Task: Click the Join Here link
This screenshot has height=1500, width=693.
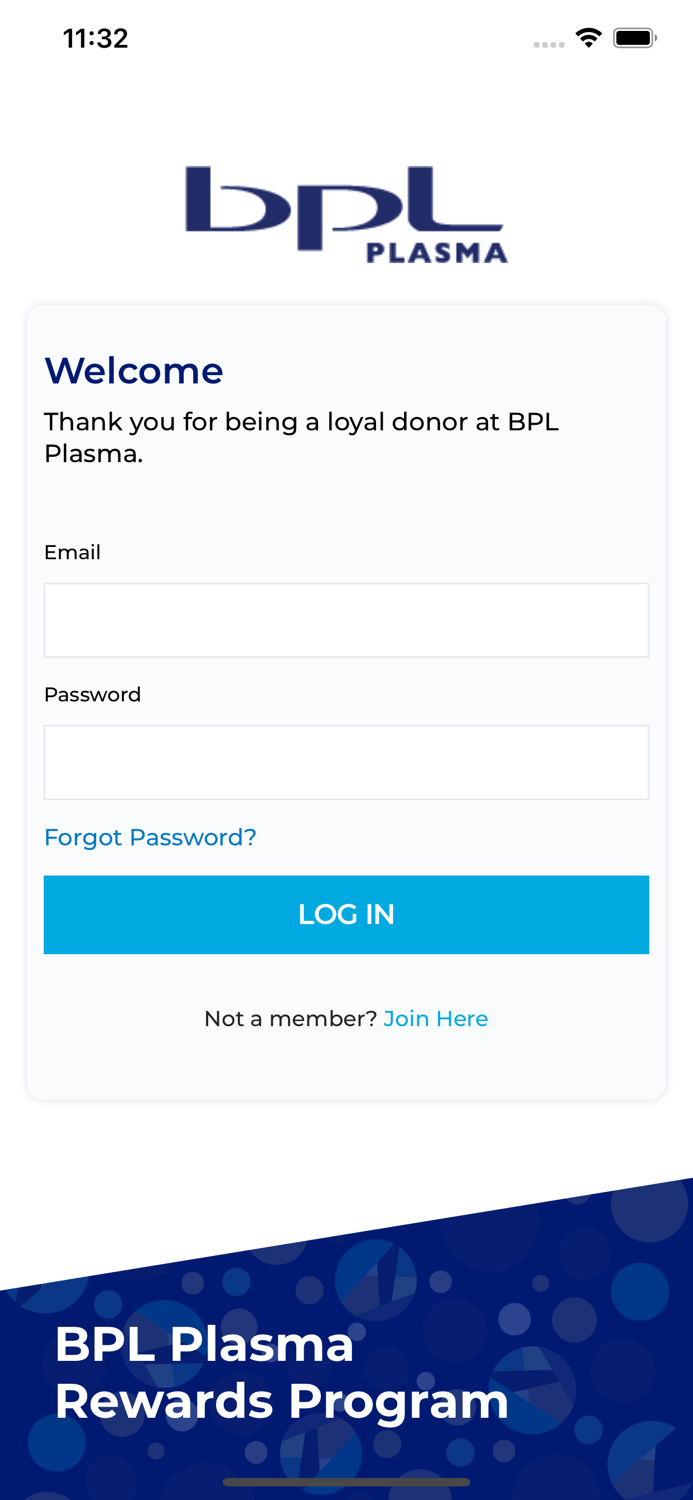Action: pyautogui.click(x=436, y=1018)
